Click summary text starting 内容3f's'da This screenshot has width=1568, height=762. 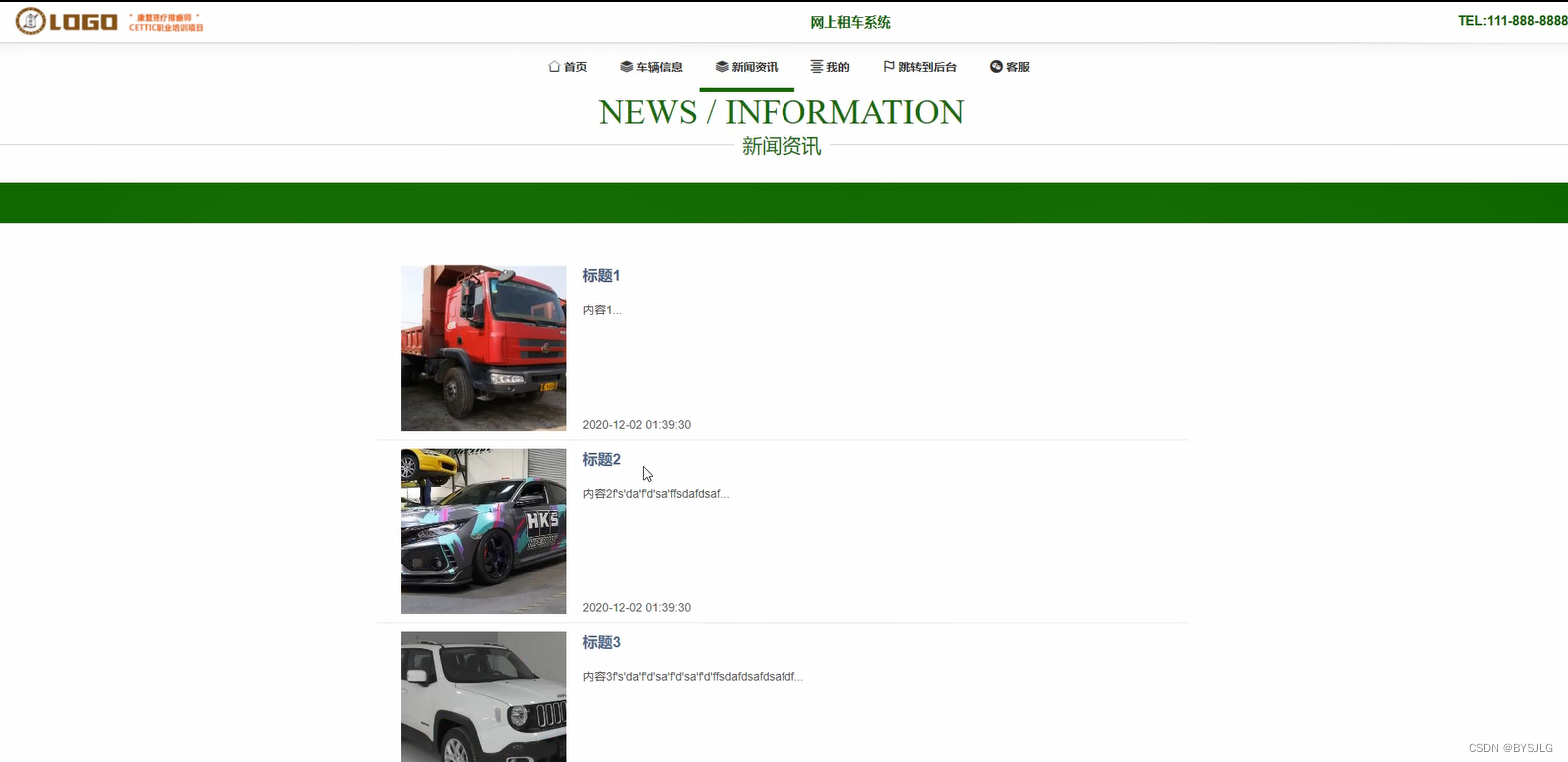tap(693, 677)
